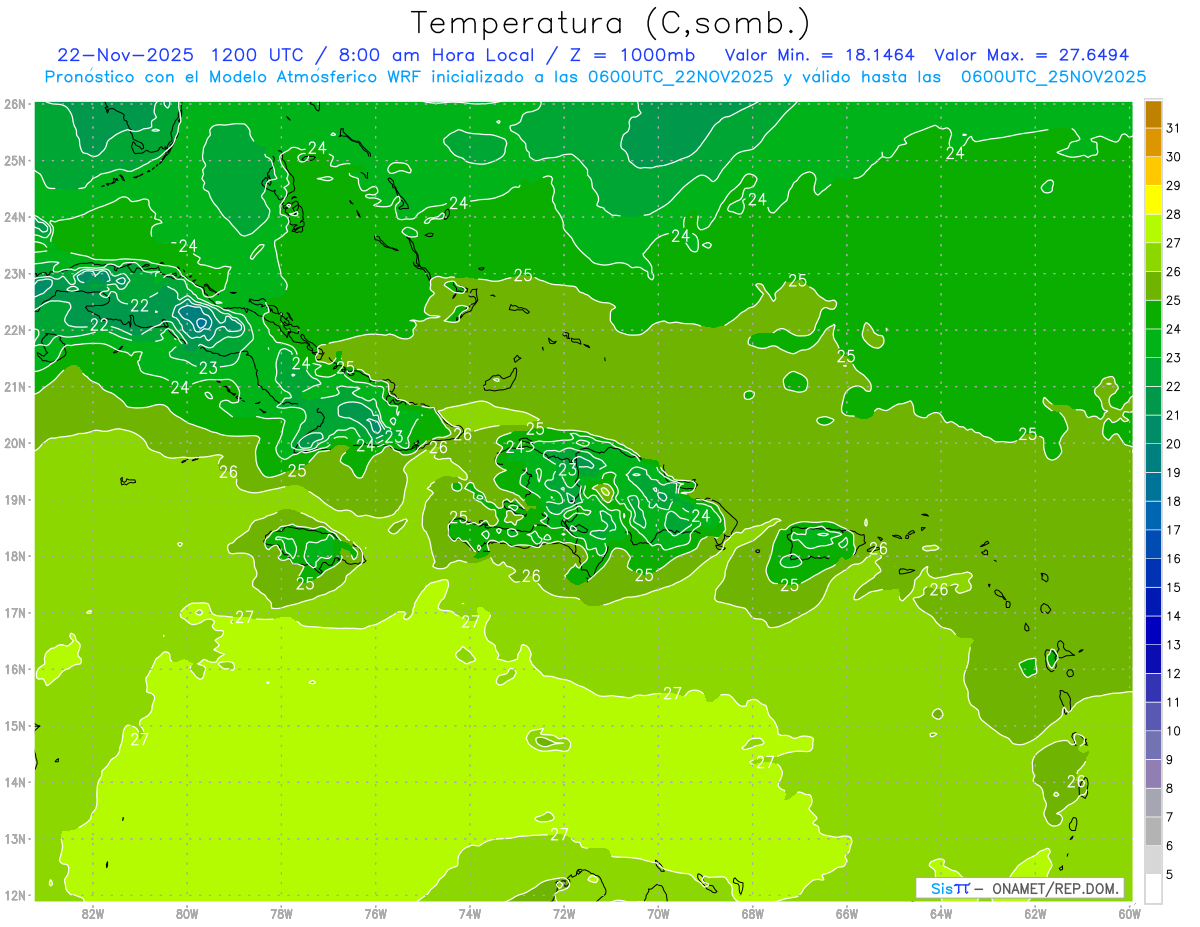Click the color bar legend value "28"
The image size is (1200, 927).
1174,214
